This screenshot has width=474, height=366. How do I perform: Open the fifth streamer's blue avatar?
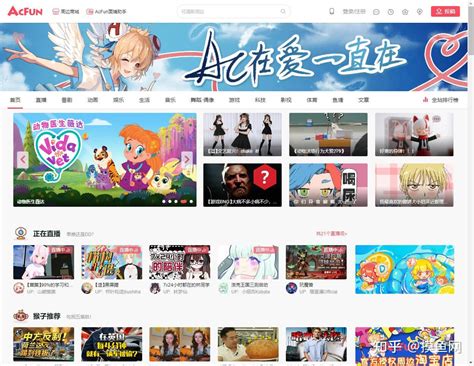[291, 288]
